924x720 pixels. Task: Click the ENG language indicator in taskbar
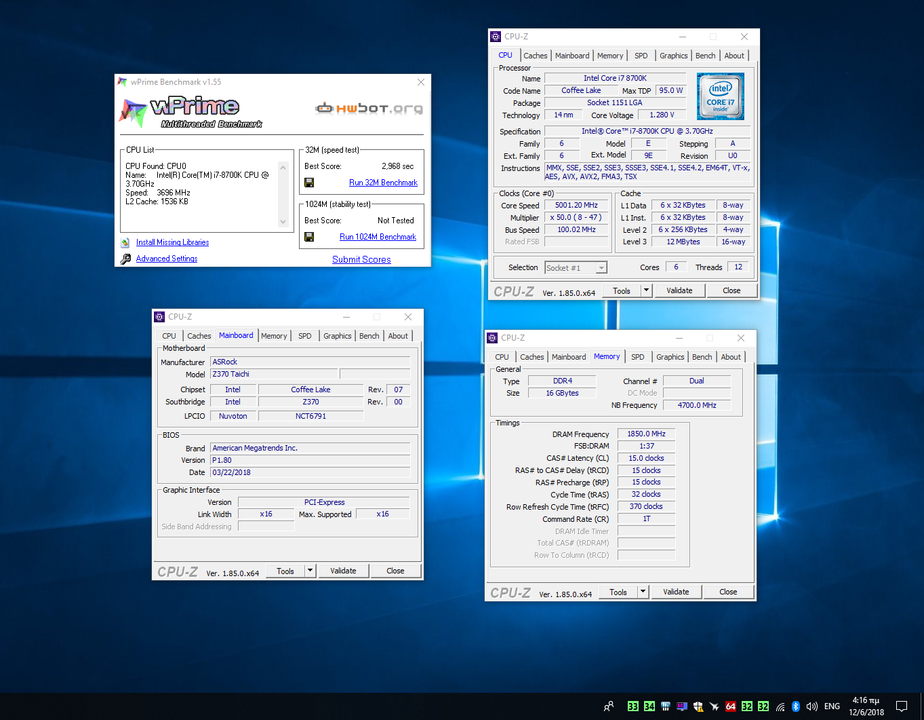(x=832, y=706)
